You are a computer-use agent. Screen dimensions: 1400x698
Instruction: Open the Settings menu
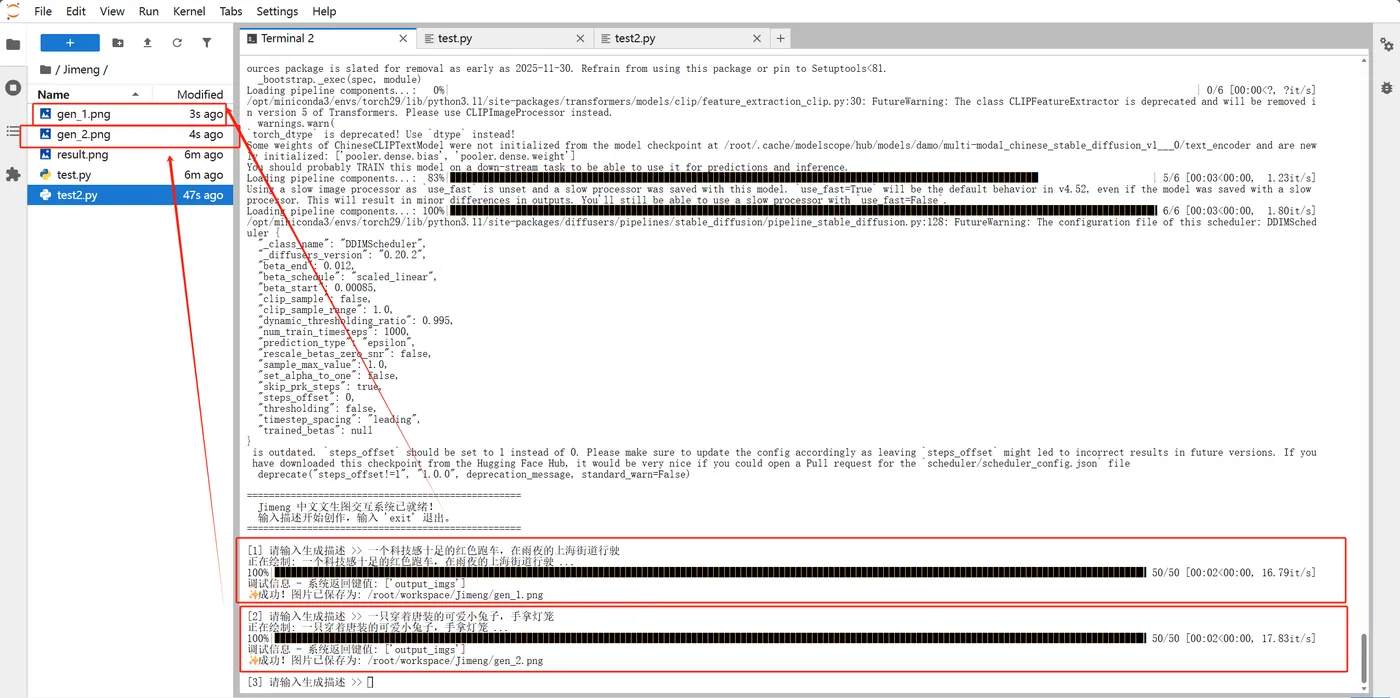point(277,11)
